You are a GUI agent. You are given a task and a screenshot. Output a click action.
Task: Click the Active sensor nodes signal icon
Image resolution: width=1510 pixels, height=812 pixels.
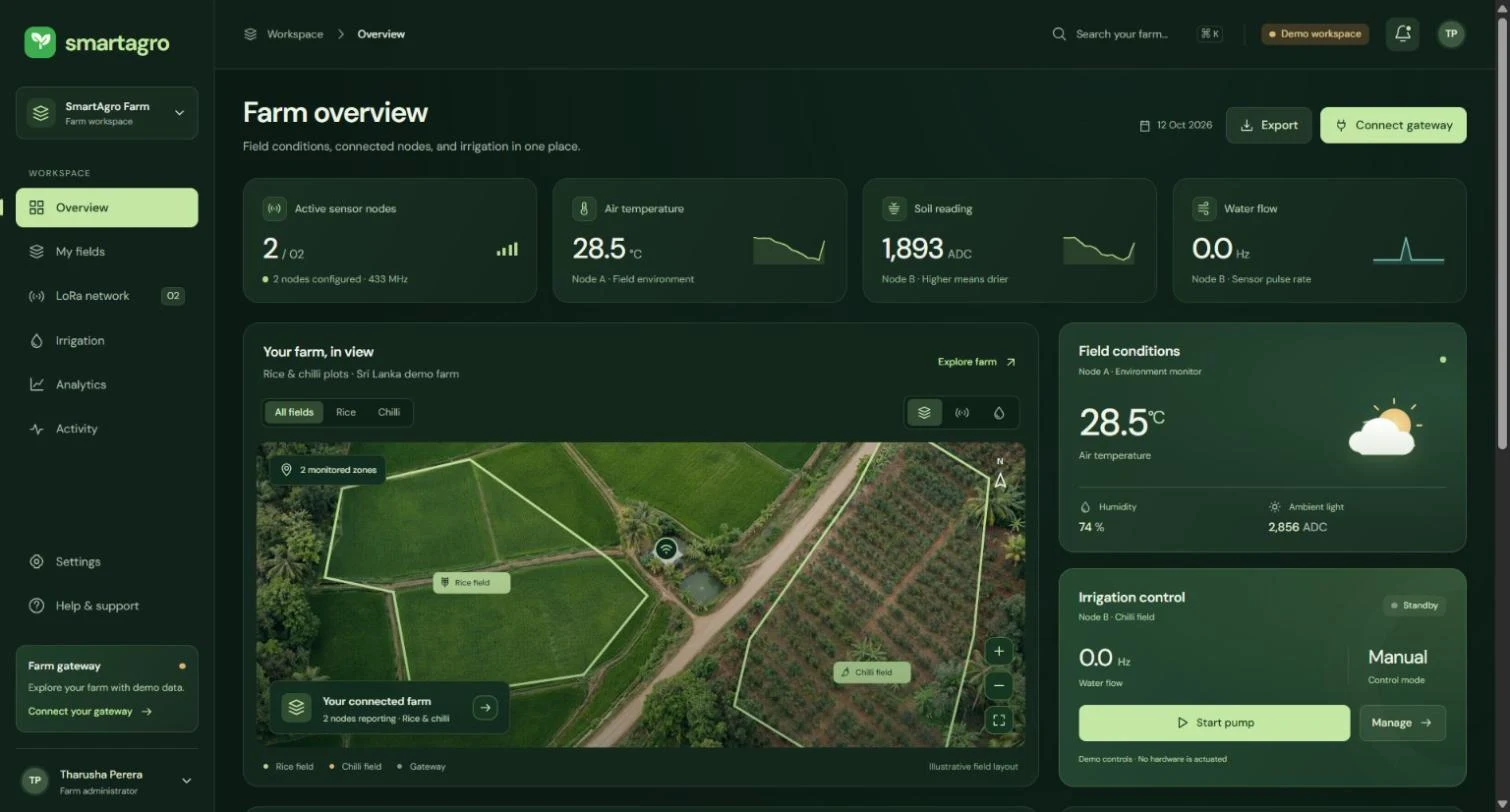tap(274, 209)
